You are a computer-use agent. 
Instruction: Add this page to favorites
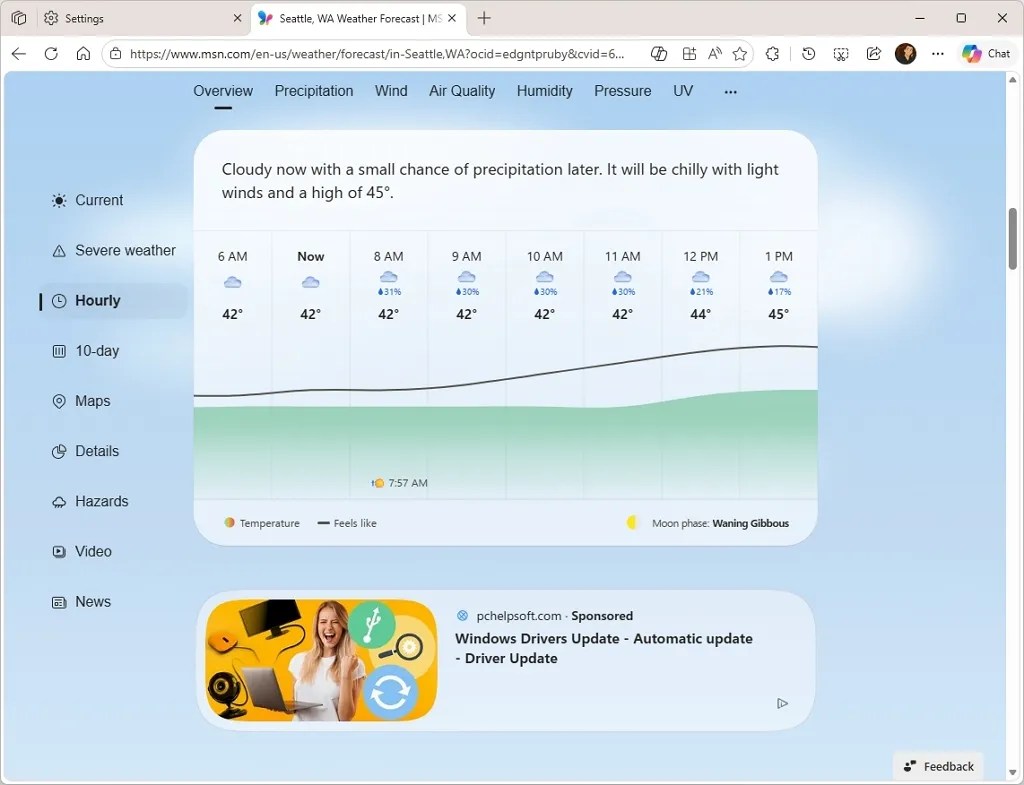click(739, 54)
